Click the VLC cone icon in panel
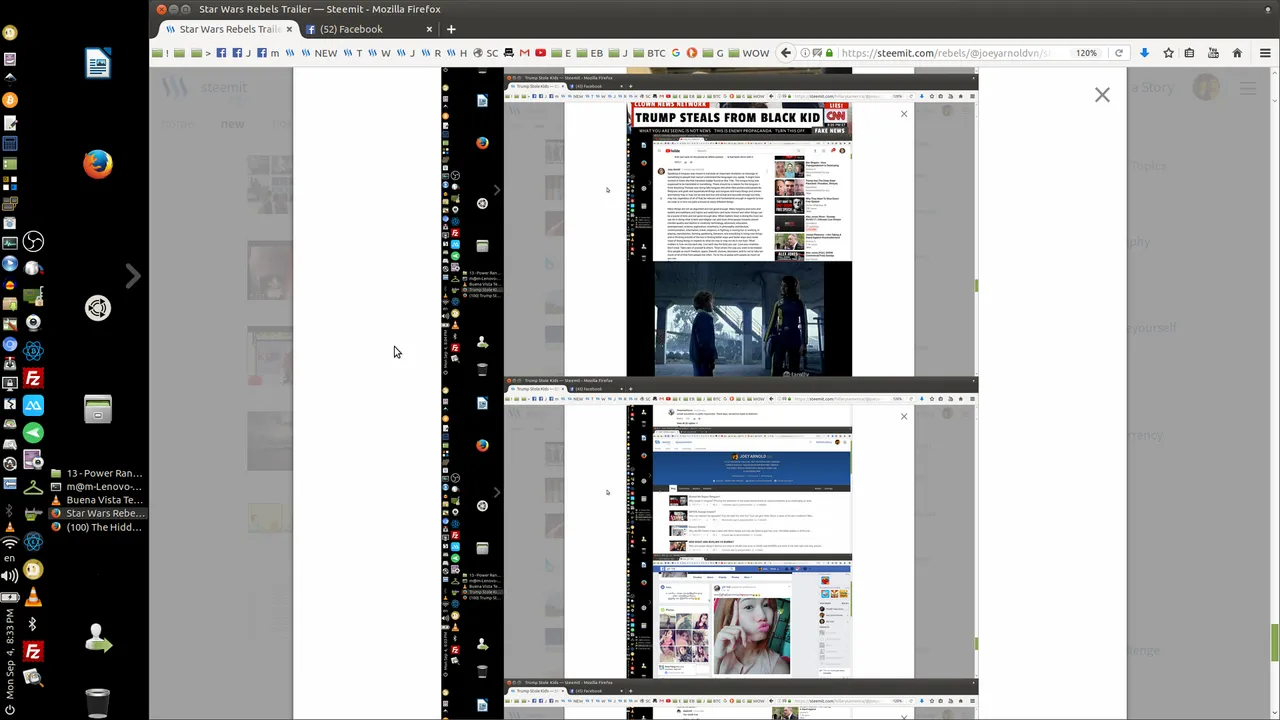Image resolution: width=1280 pixels, height=720 pixels. click(x=33, y=598)
